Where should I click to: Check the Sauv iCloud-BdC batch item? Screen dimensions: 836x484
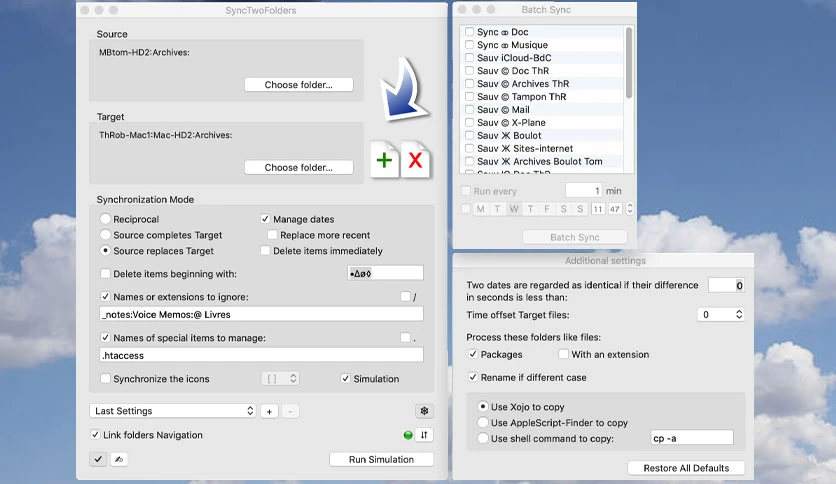point(469,58)
